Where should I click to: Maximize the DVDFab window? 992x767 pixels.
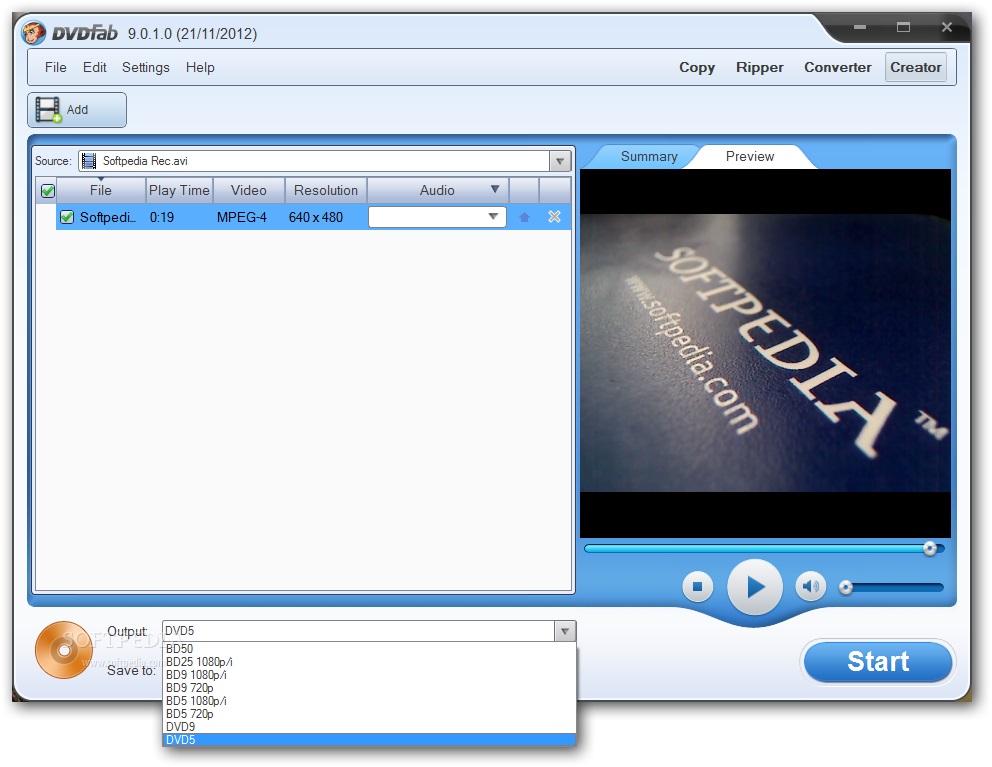point(903,27)
